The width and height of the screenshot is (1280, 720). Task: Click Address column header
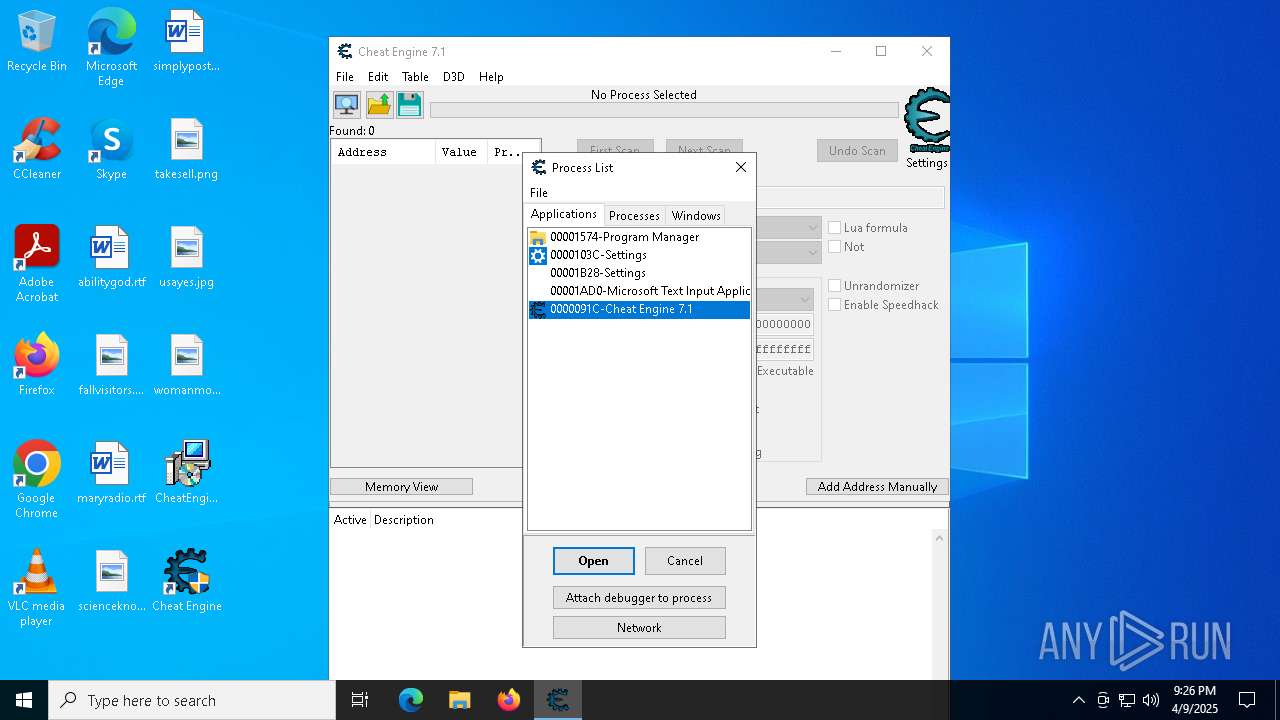point(384,152)
